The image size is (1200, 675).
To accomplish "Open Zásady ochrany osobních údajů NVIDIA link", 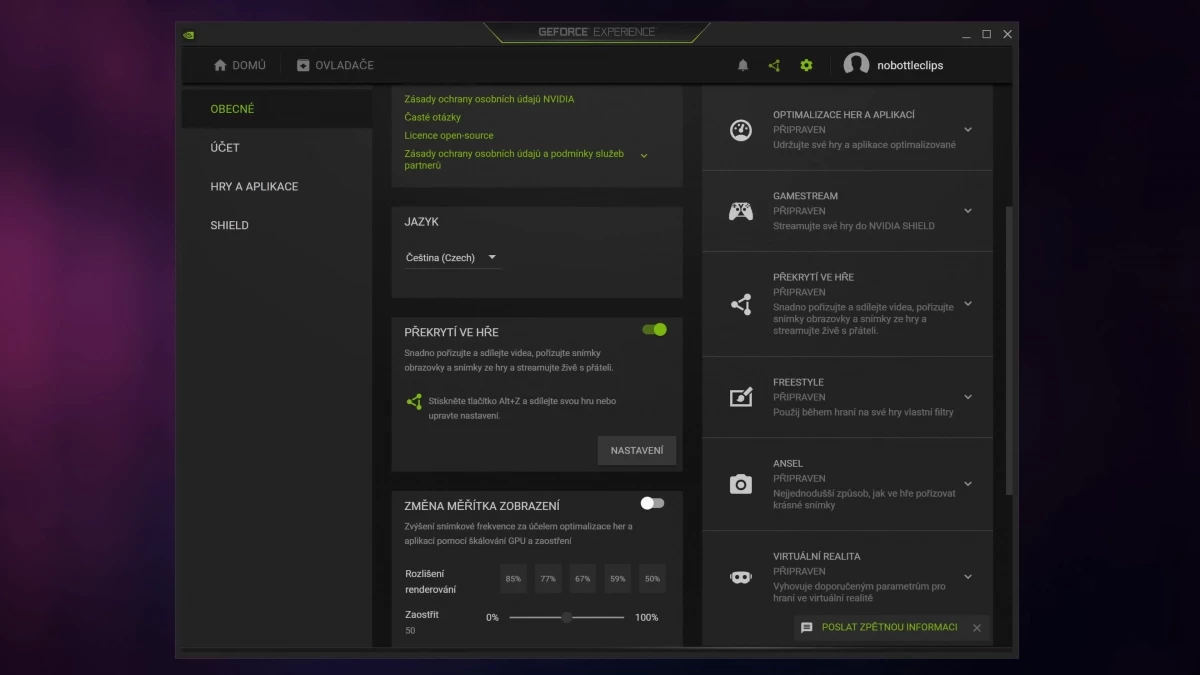I will click(x=489, y=99).
